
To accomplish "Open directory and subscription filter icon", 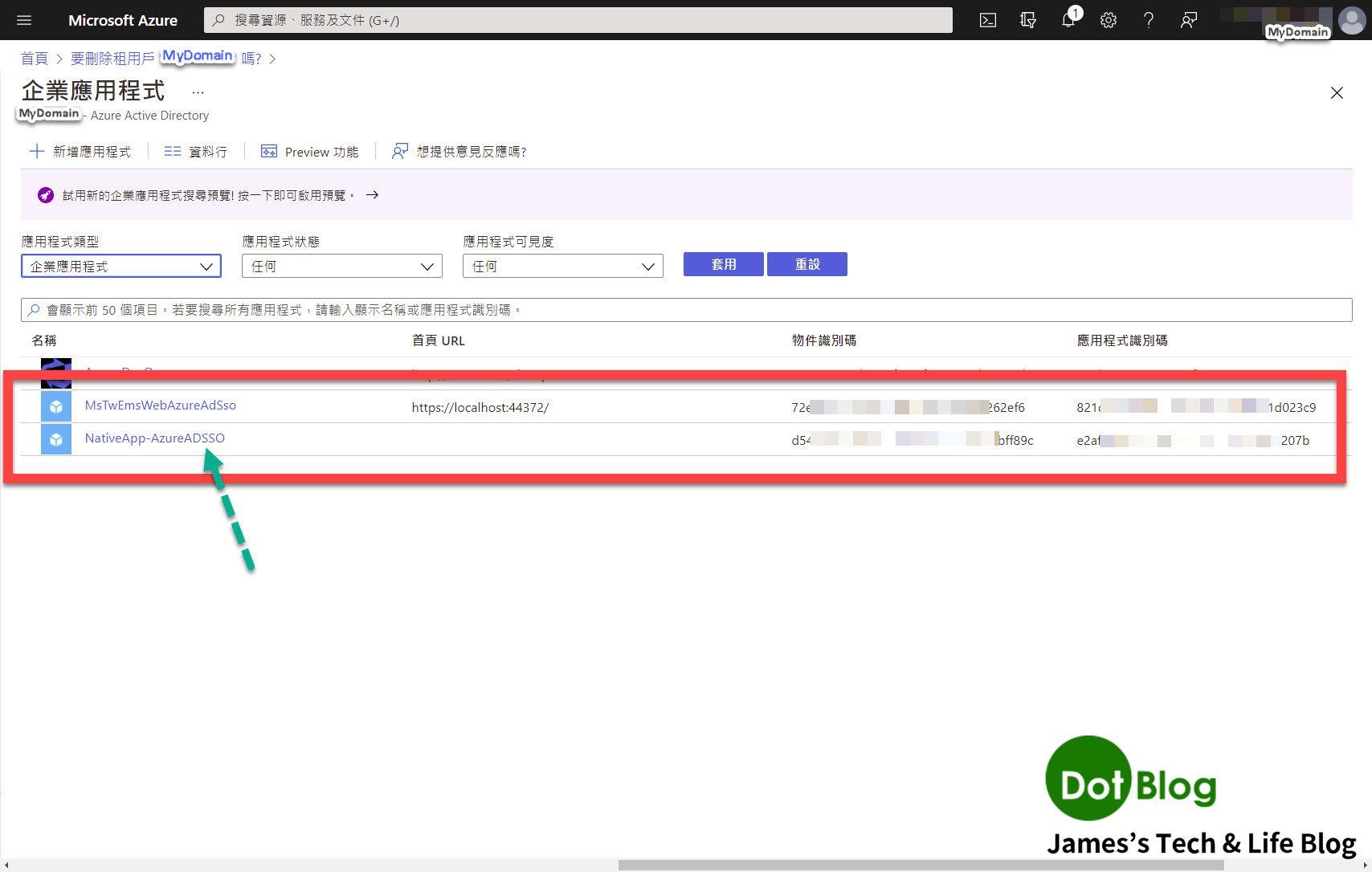I will click(x=1028, y=20).
